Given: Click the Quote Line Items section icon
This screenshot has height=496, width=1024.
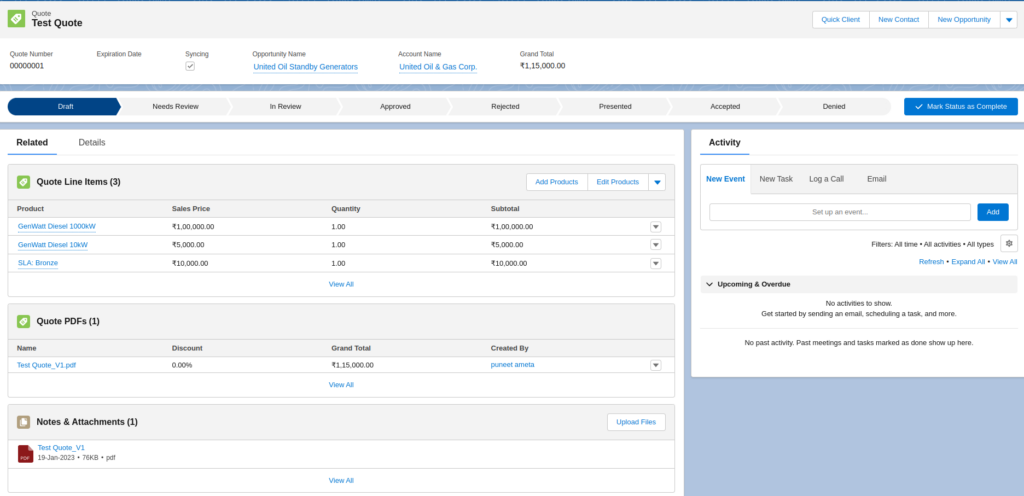Looking at the screenshot, I should pos(23,182).
